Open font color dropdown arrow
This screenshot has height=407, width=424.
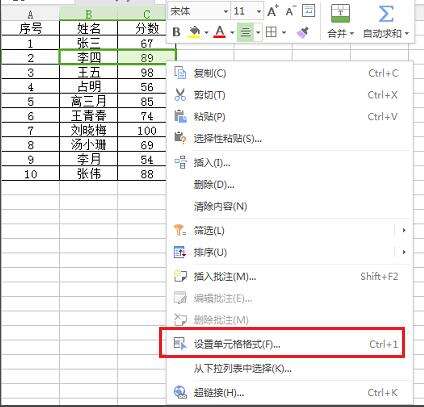232,33
